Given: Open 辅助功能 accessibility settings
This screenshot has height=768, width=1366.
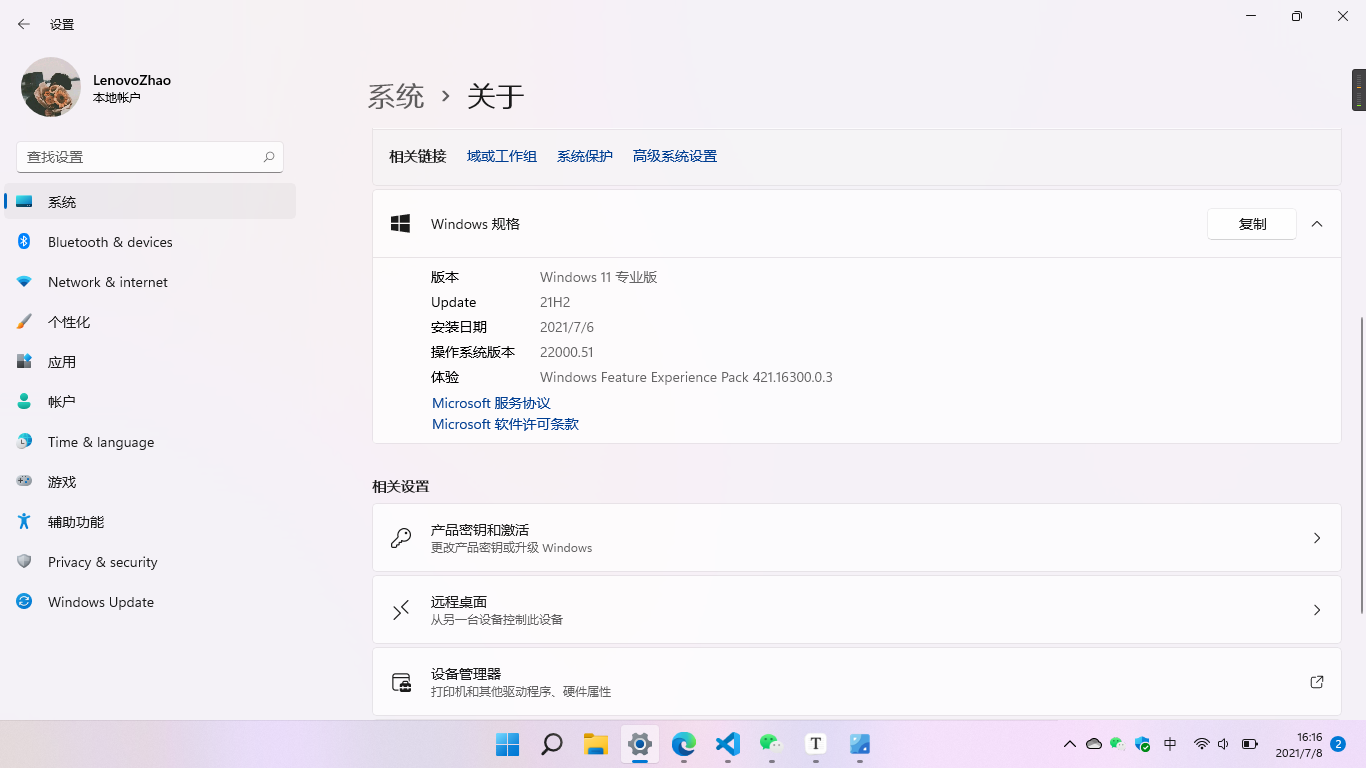Looking at the screenshot, I should [x=150, y=522].
